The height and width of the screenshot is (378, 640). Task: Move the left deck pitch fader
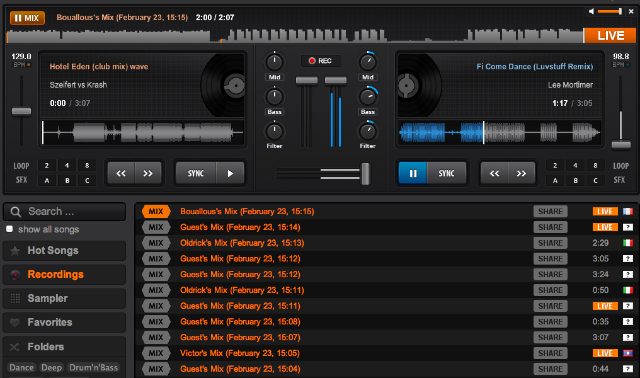coord(21,111)
